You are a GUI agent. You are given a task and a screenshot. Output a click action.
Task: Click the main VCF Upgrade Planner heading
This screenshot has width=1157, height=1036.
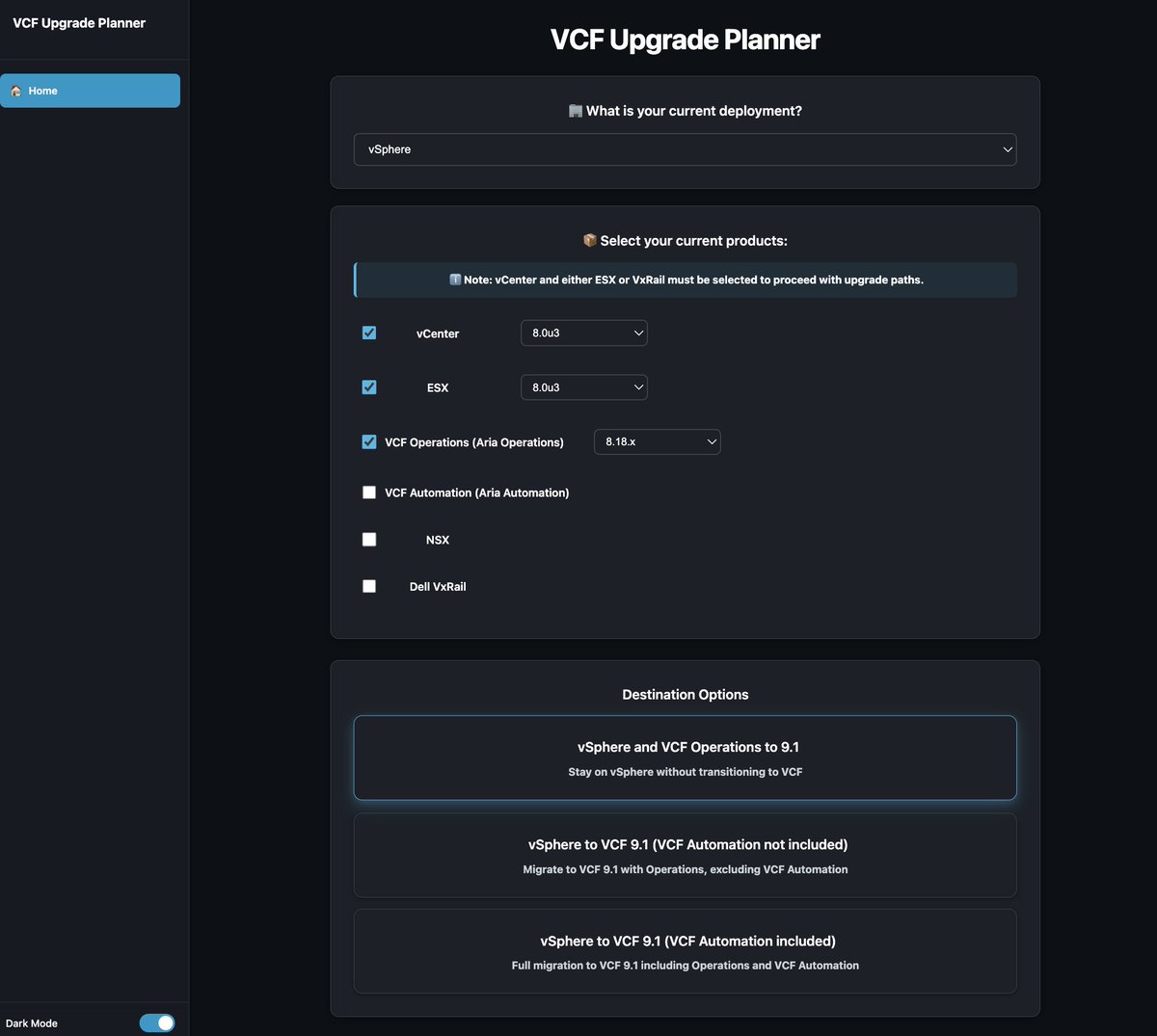686,40
